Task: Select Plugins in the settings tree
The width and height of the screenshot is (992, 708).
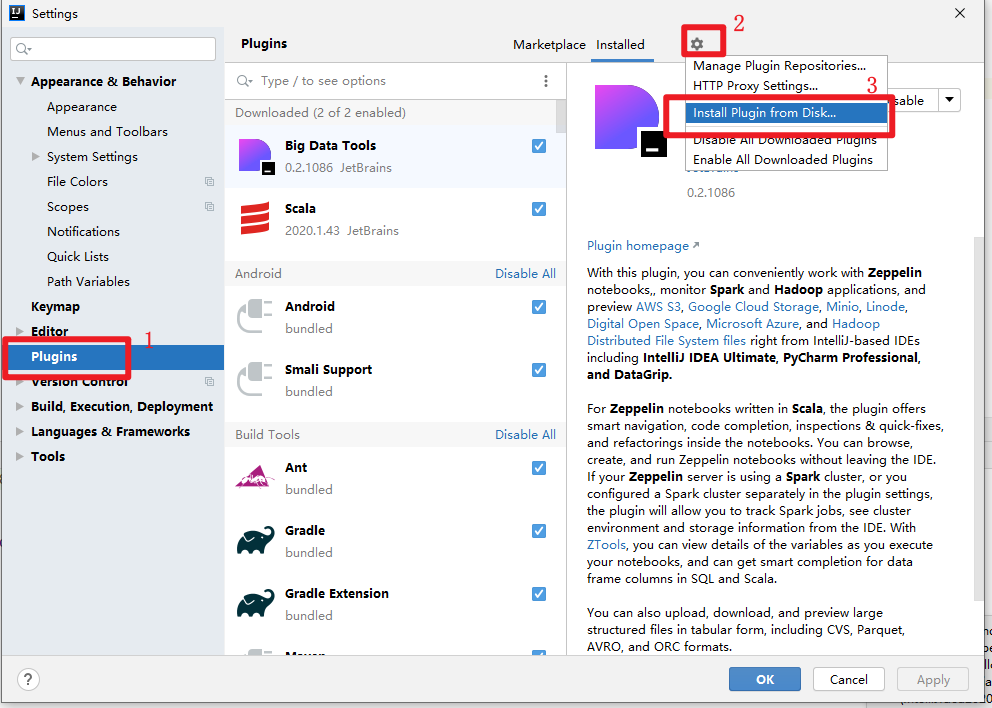Action: coord(112,357)
